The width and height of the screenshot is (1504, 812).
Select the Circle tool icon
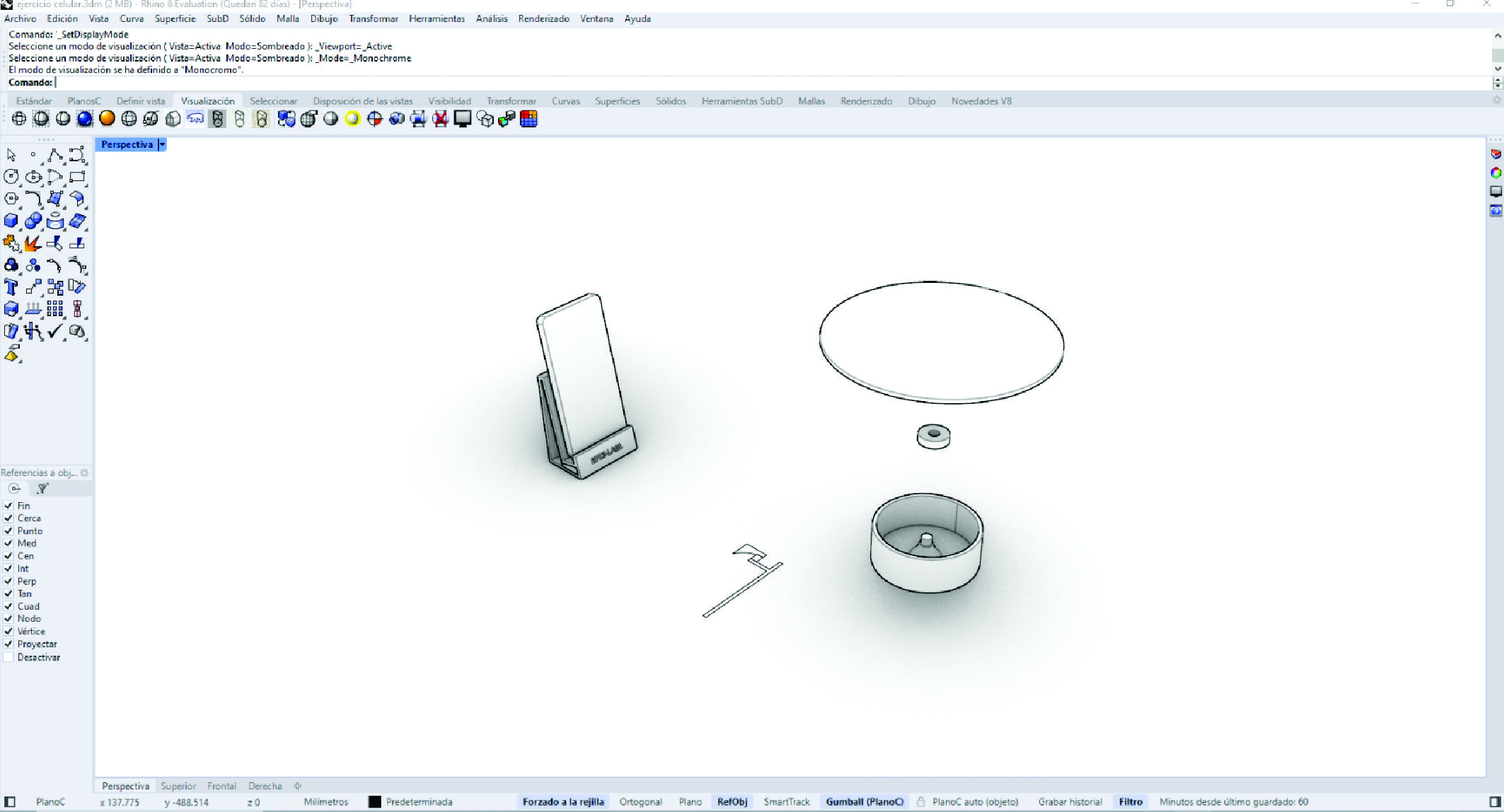[11, 177]
